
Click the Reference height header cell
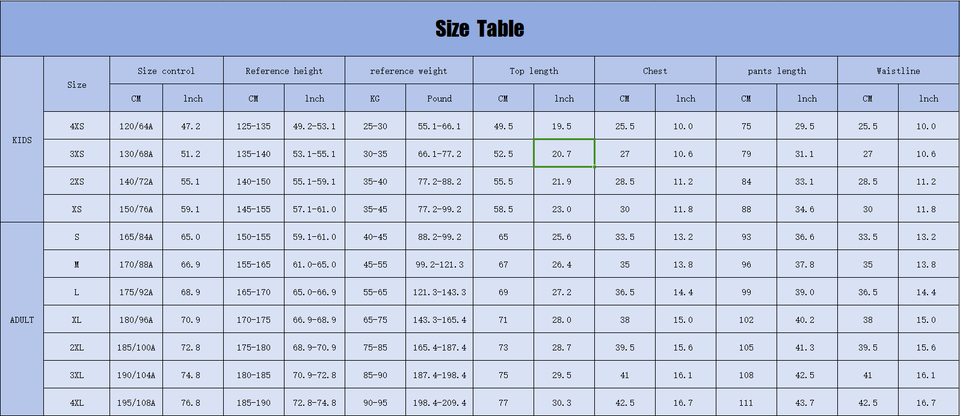[284, 71]
